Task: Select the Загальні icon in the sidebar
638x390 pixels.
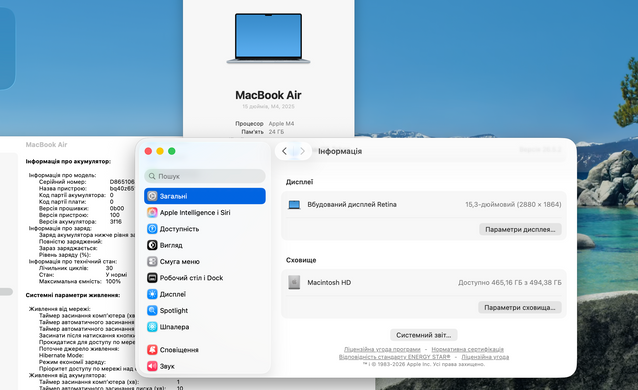Action: (152, 196)
